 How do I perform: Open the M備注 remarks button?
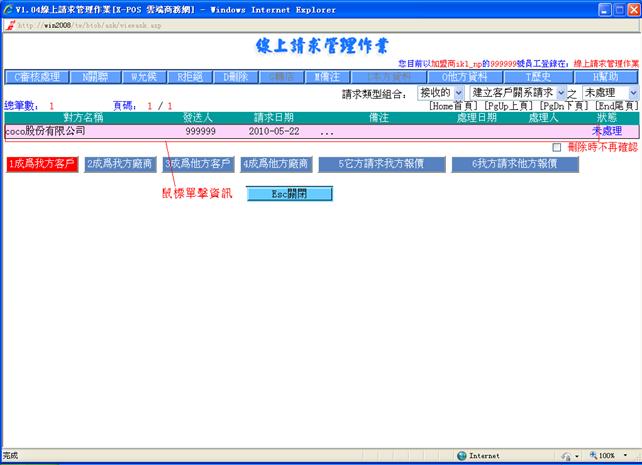pos(328,76)
